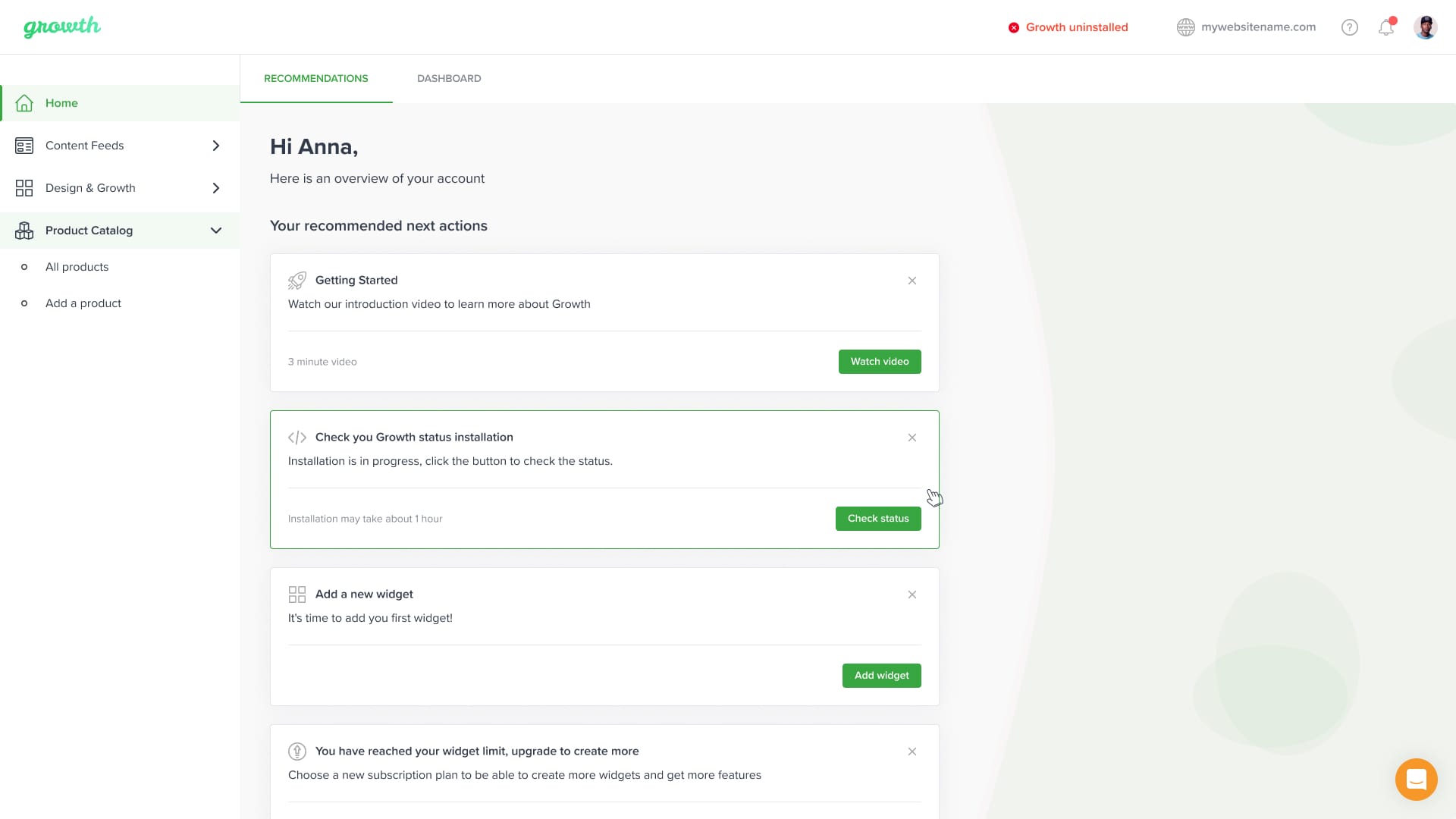This screenshot has height=819, width=1456.
Task: Open the orange chat support widget
Action: pos(1416,779)
